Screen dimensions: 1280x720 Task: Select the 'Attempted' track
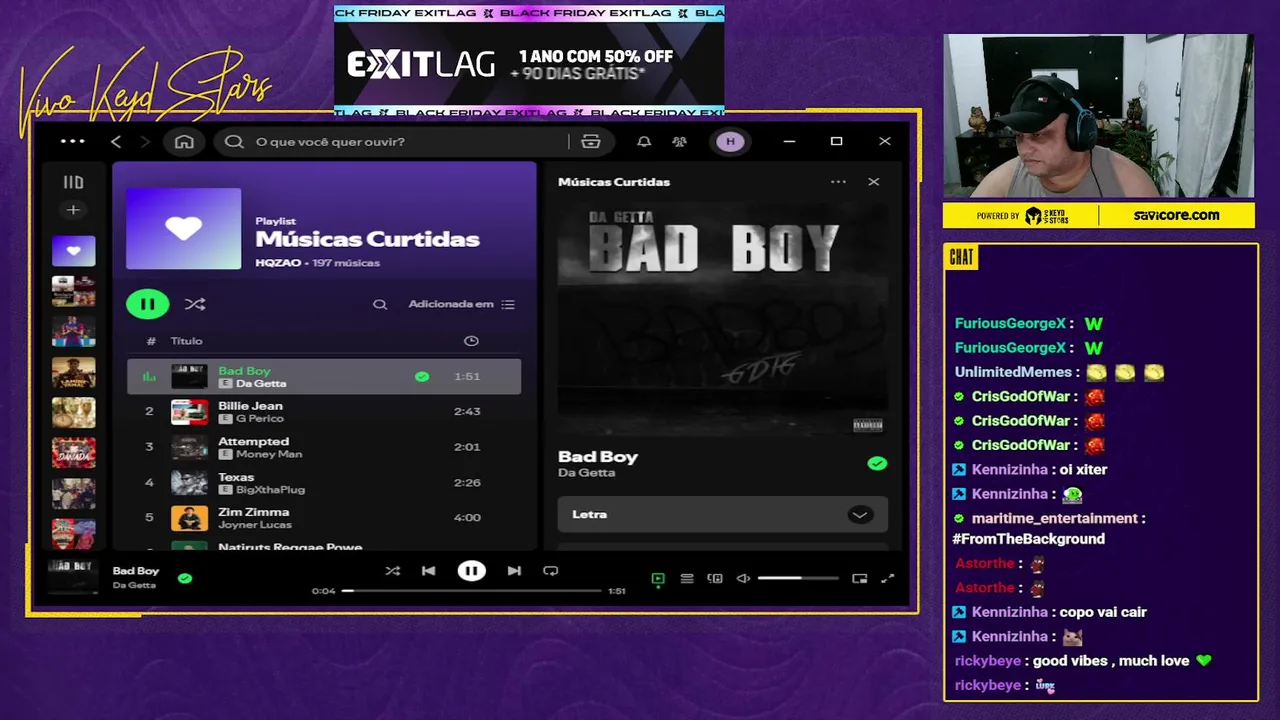coord(324,447)
